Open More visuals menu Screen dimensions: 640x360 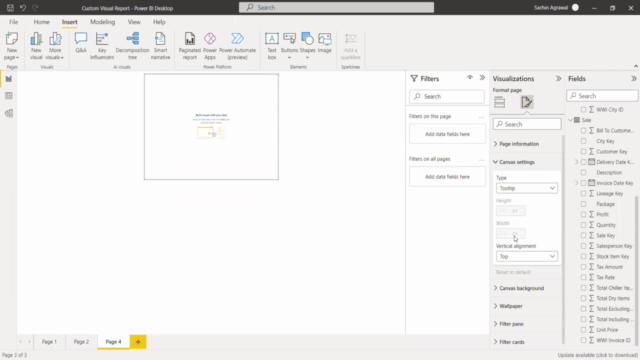[55, 46]
